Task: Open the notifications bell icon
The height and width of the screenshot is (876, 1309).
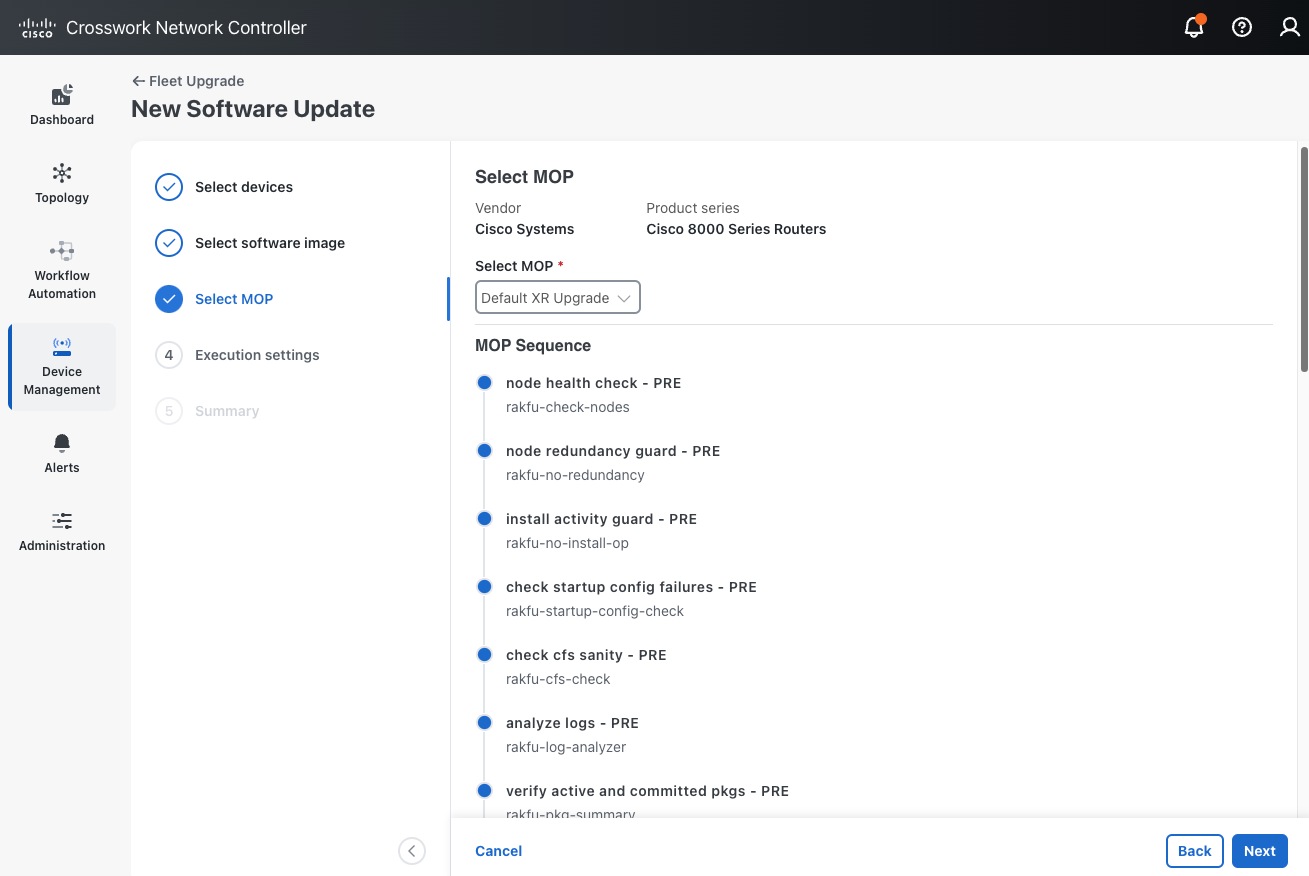Action: pos(1193,28)
